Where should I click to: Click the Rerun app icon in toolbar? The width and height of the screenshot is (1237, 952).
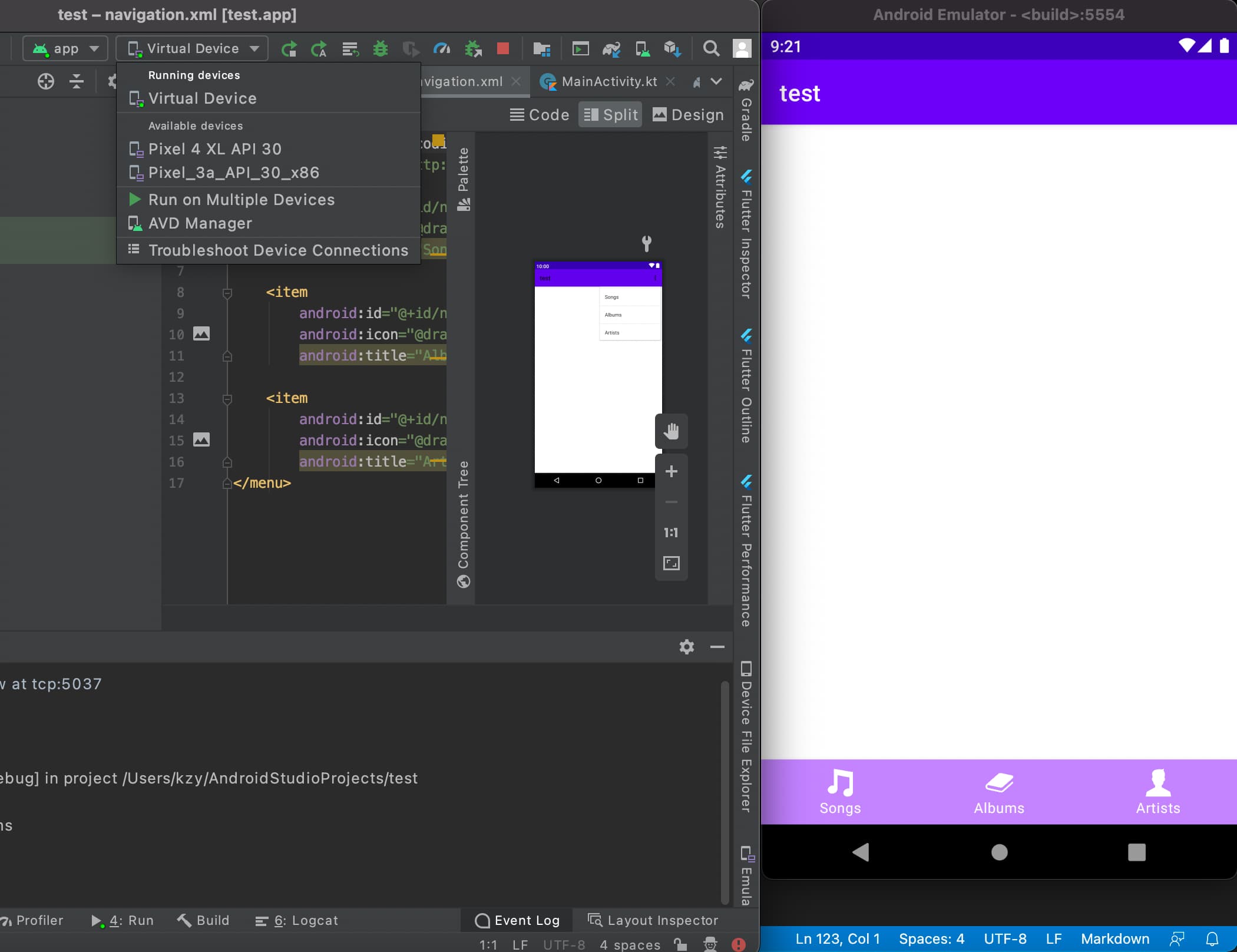(x=289, y=49)
